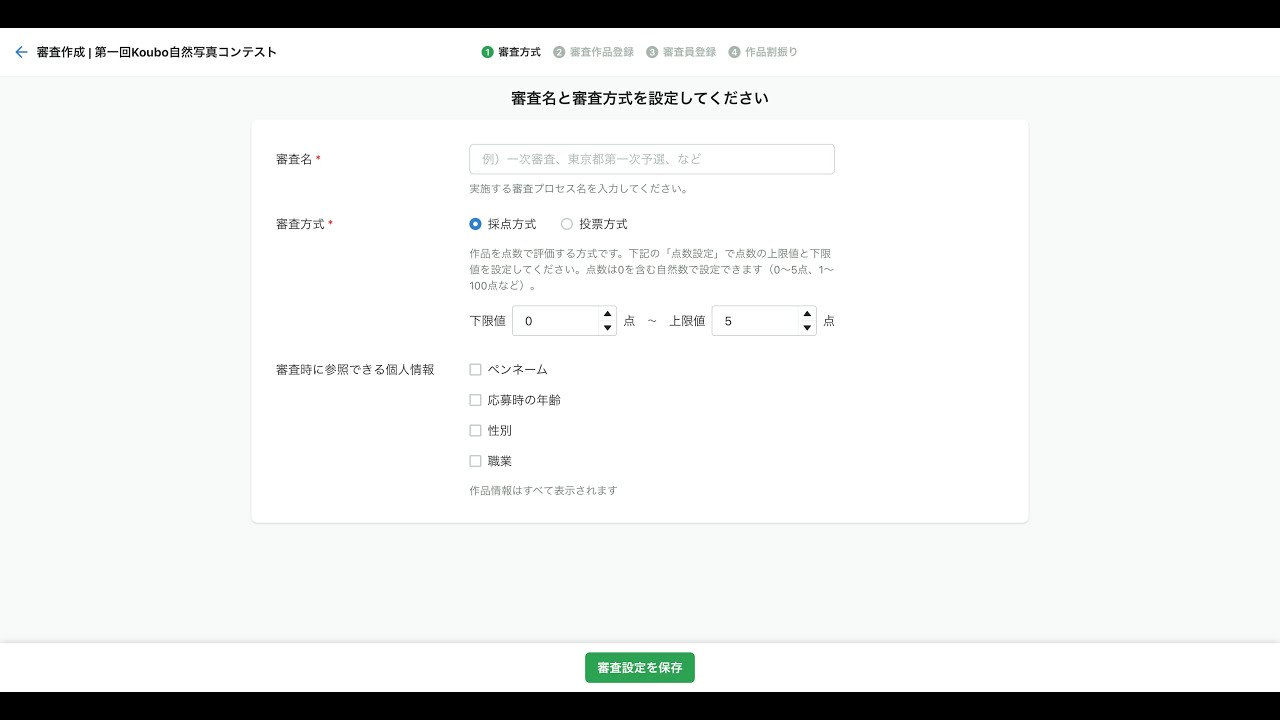Enable the ペンネーム checkbox
This screenshot has height=720, width=1280.
[x=476, y=369]
